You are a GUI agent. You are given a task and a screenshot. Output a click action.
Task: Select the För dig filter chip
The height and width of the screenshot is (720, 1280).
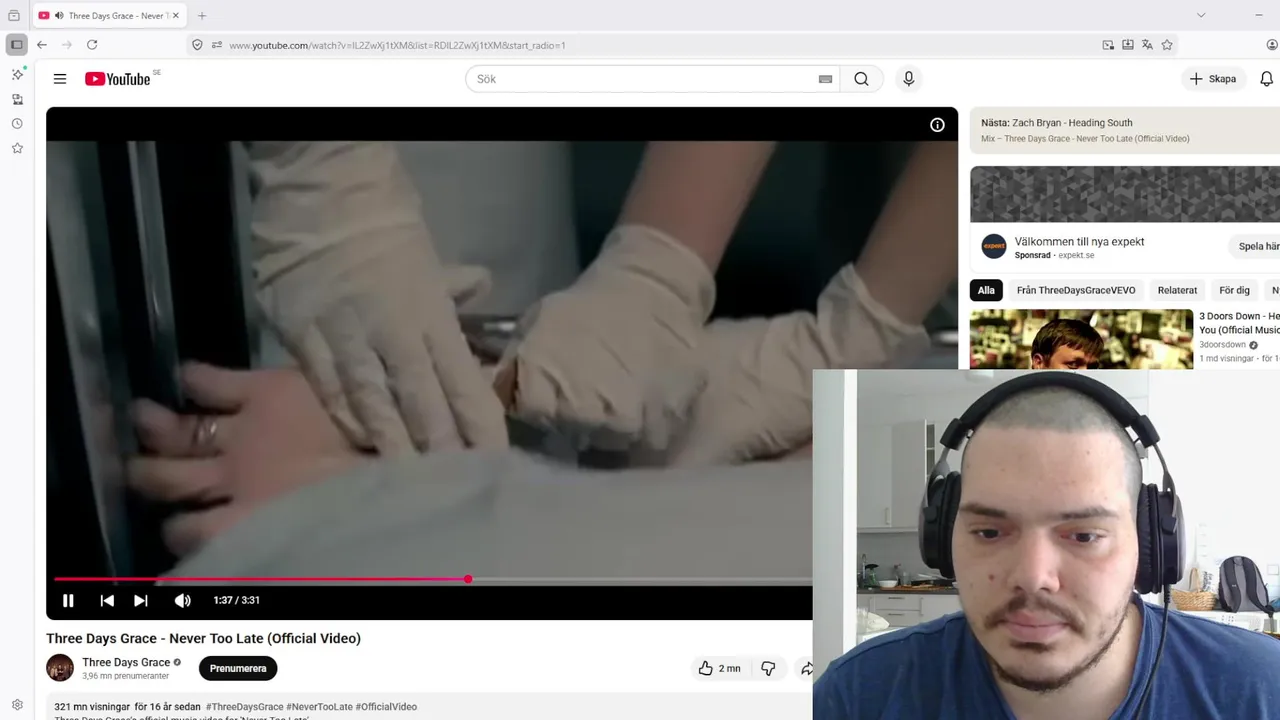pyautogui.click(x=1234, y=290)
